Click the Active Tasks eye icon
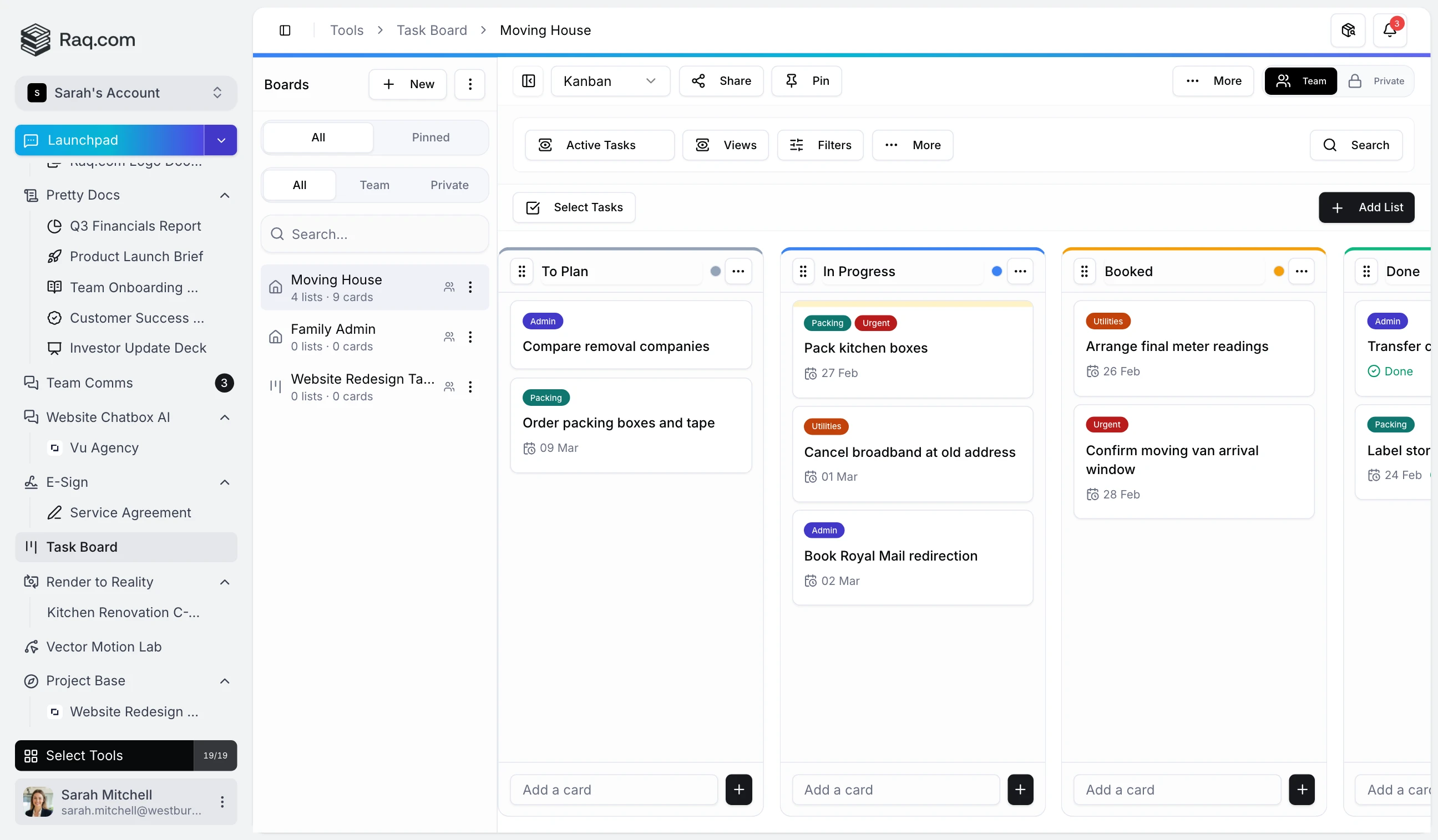The width and height of the screenshot is (1438, 840). 545,145
